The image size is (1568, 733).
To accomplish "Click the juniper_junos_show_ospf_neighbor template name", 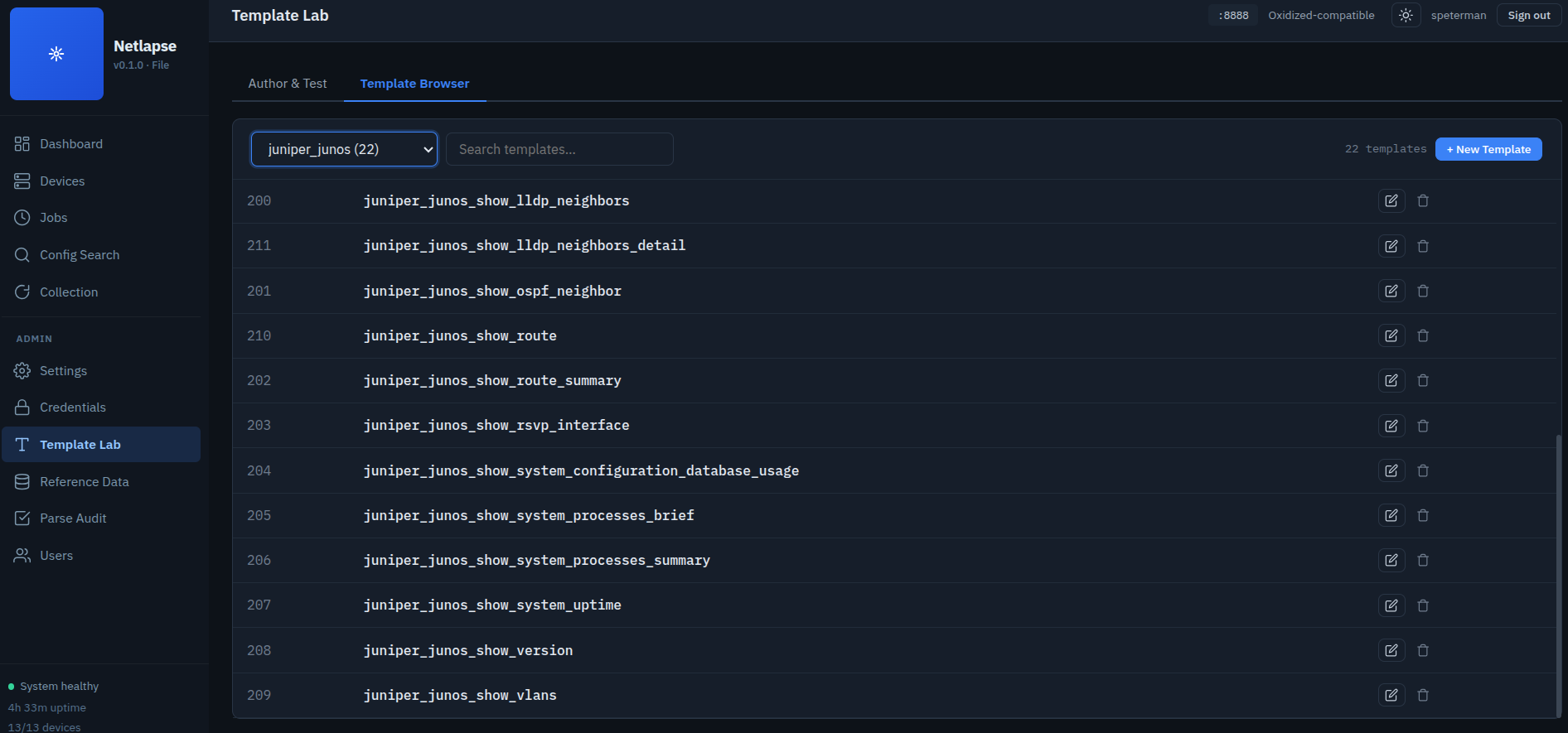I will point(492,292).
